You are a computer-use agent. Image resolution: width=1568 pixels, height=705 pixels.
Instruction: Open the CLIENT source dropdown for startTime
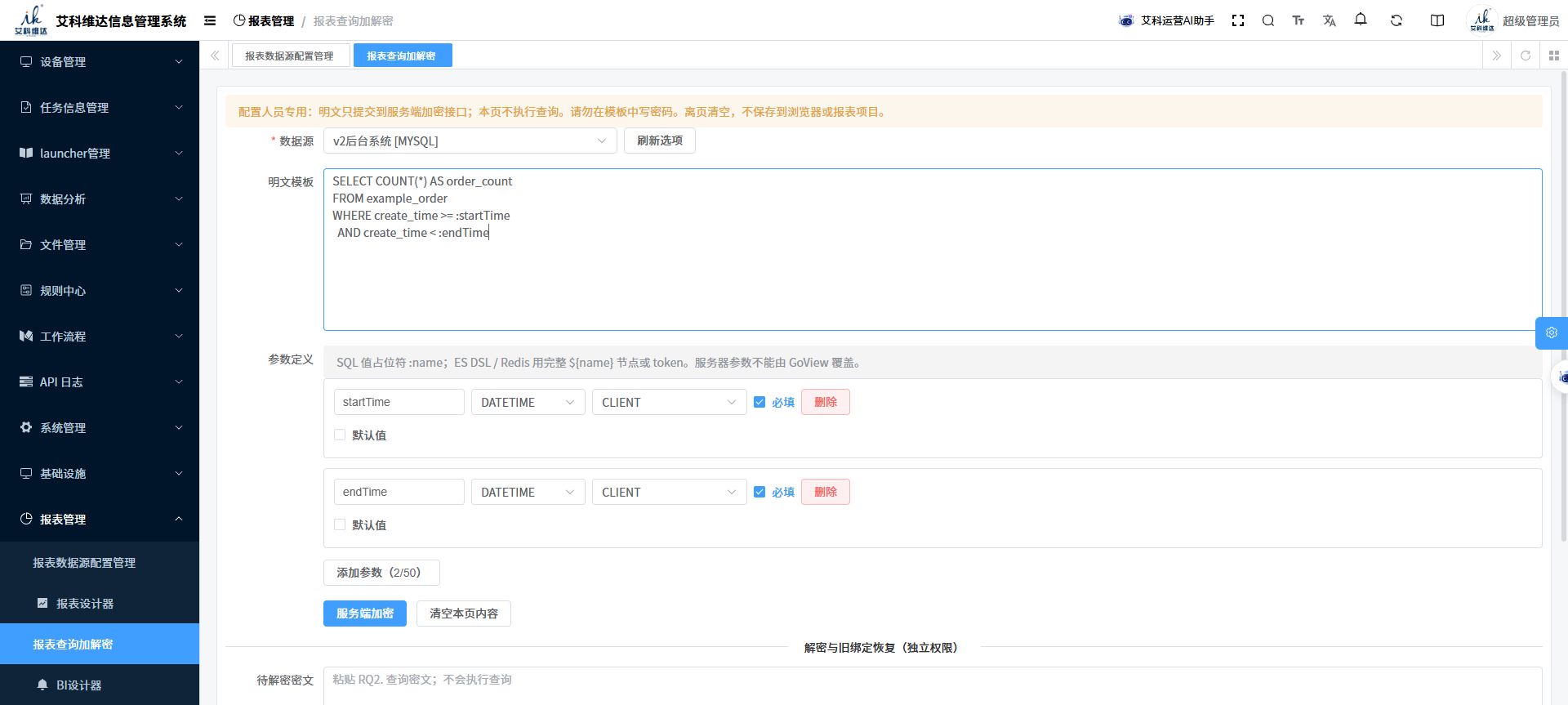pos(669,402)
